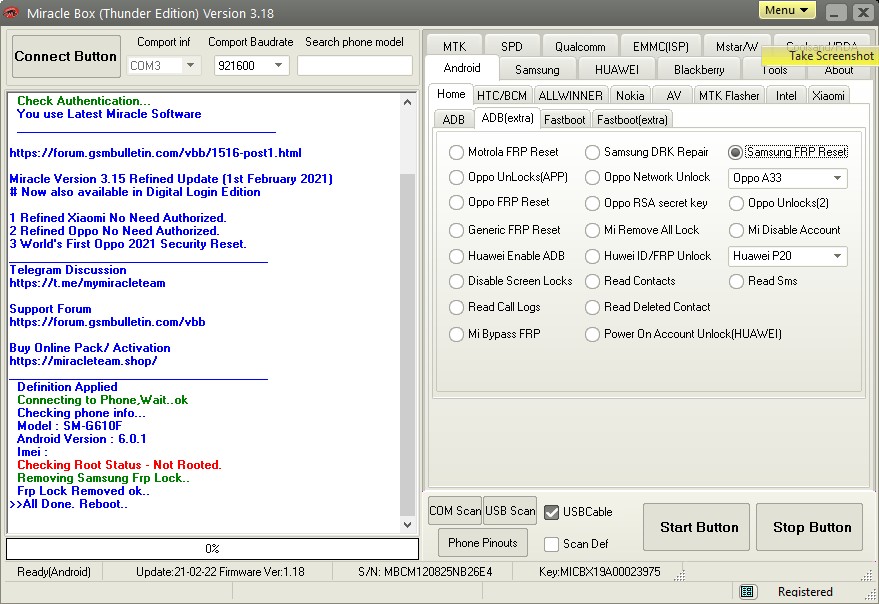The height and width of the screenshot is (604, 879).
Task: Click the Search phone model input field
Action: point(355,66)
